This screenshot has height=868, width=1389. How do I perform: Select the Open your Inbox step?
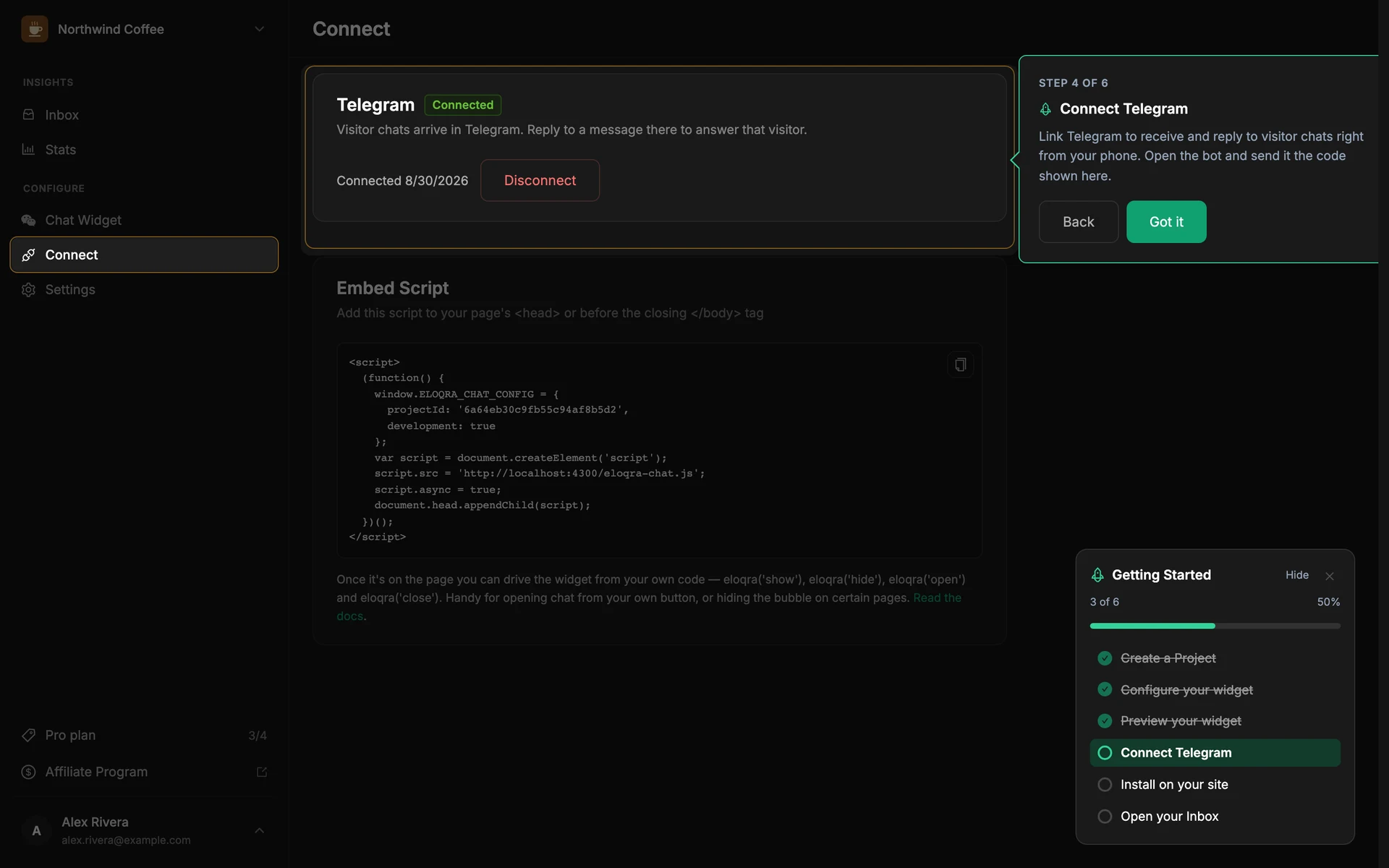click(x=1215, y=817)
